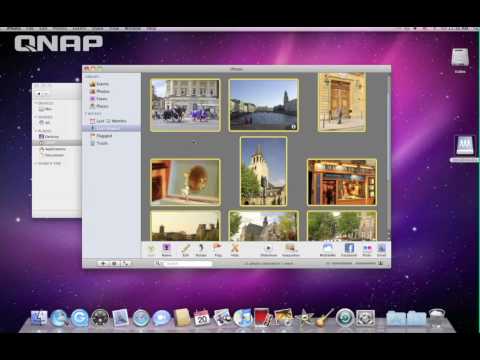Collapse the Recent section in the iPhoto sidebar
The height and width of the screenshot is (360, 480).
point(86,114)
